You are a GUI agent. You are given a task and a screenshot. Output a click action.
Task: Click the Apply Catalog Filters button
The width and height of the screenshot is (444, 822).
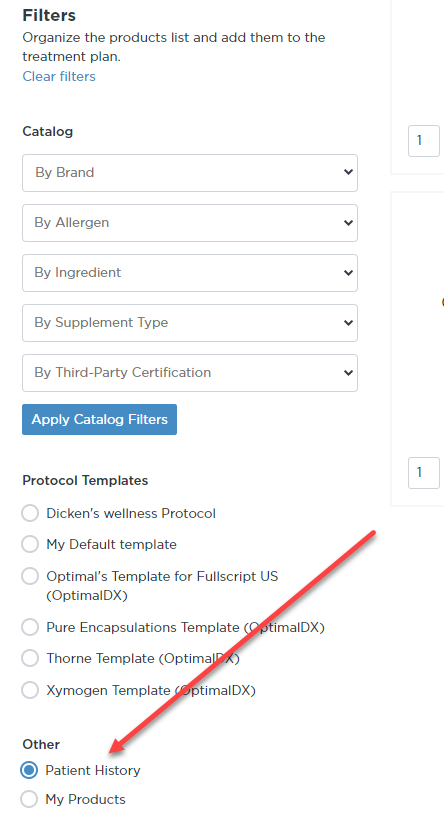pyautogui.click(x=100, y=419)
